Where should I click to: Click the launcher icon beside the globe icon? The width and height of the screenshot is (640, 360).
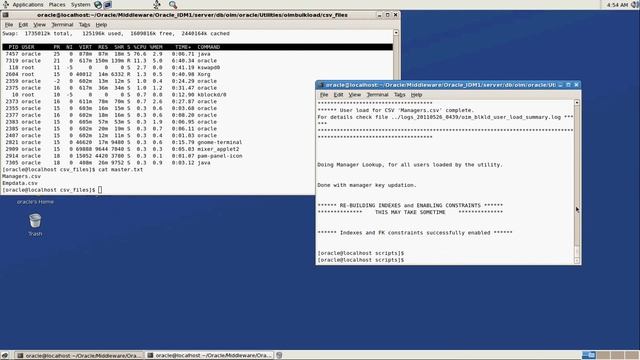point(108,4)
